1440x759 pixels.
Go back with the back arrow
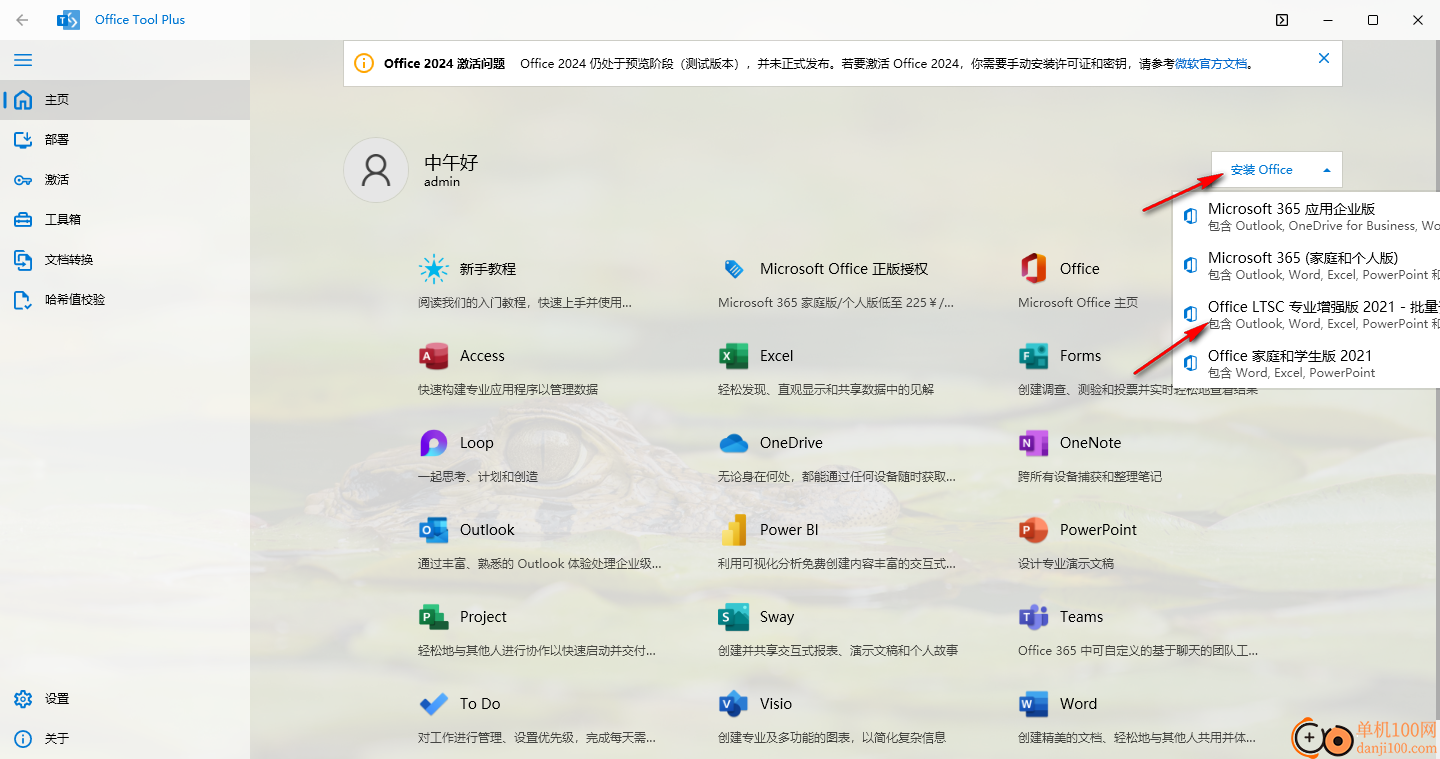click(22, 19)
